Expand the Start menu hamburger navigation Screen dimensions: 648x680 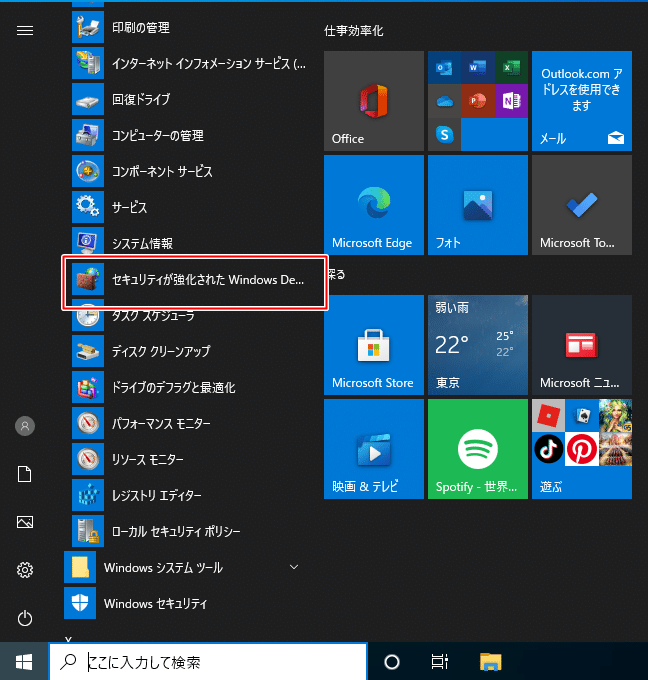25,30
